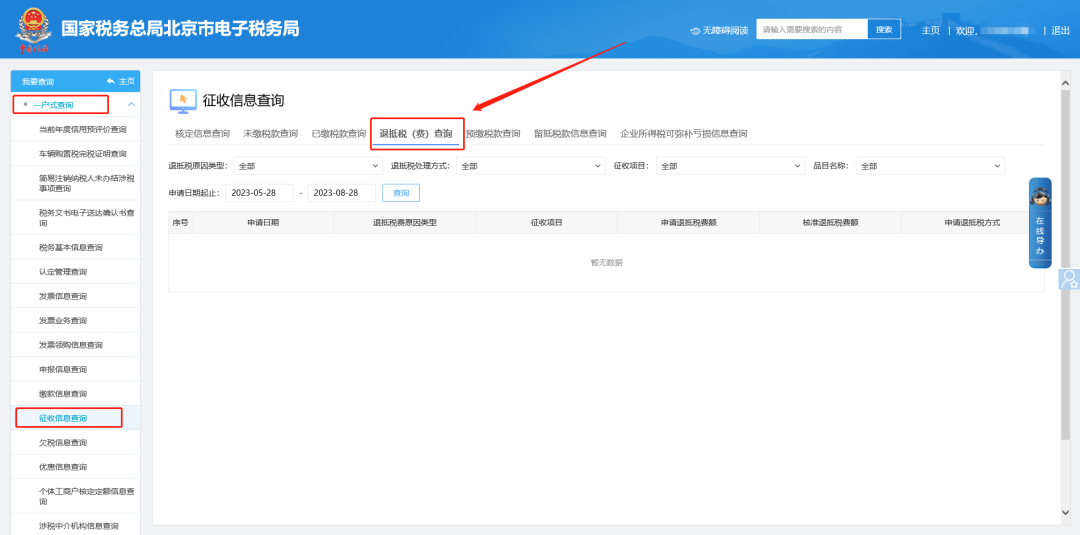The height and width of the screenshot is (535, 1080).
Task: Click the monitor icon beside 征收信息查询 title
Action: coord(183,101)
